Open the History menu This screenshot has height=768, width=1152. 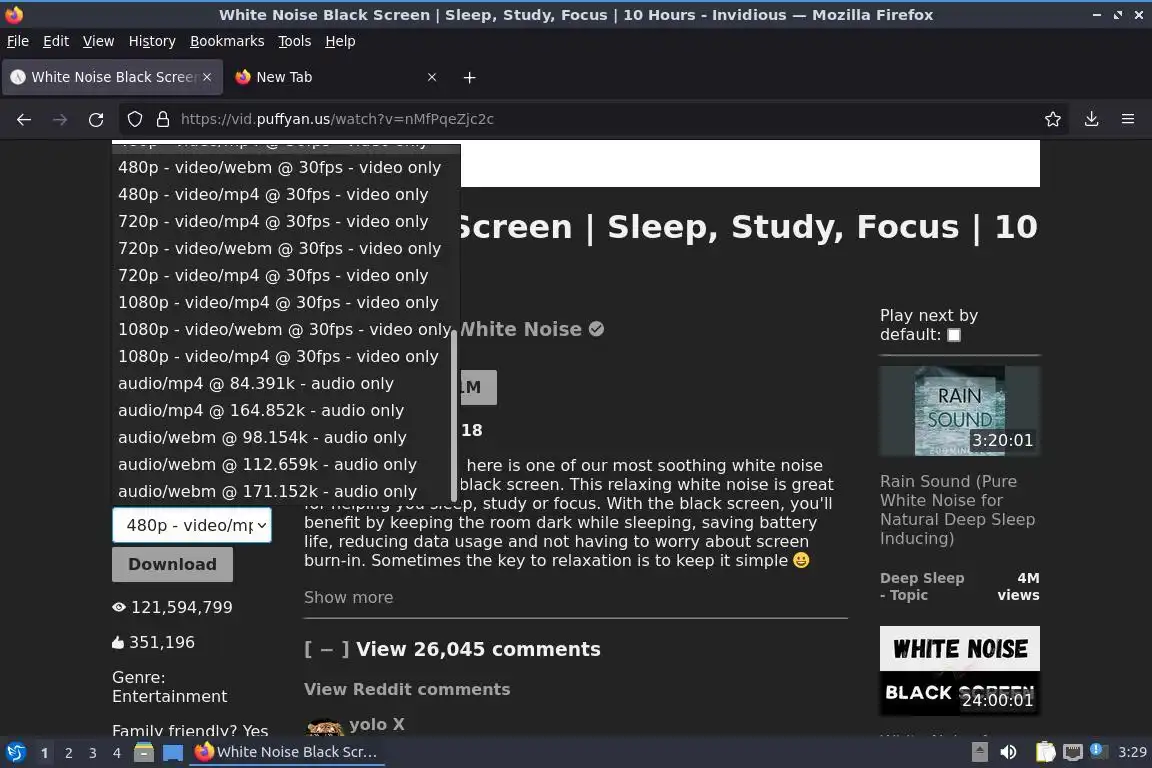point(152,41)
